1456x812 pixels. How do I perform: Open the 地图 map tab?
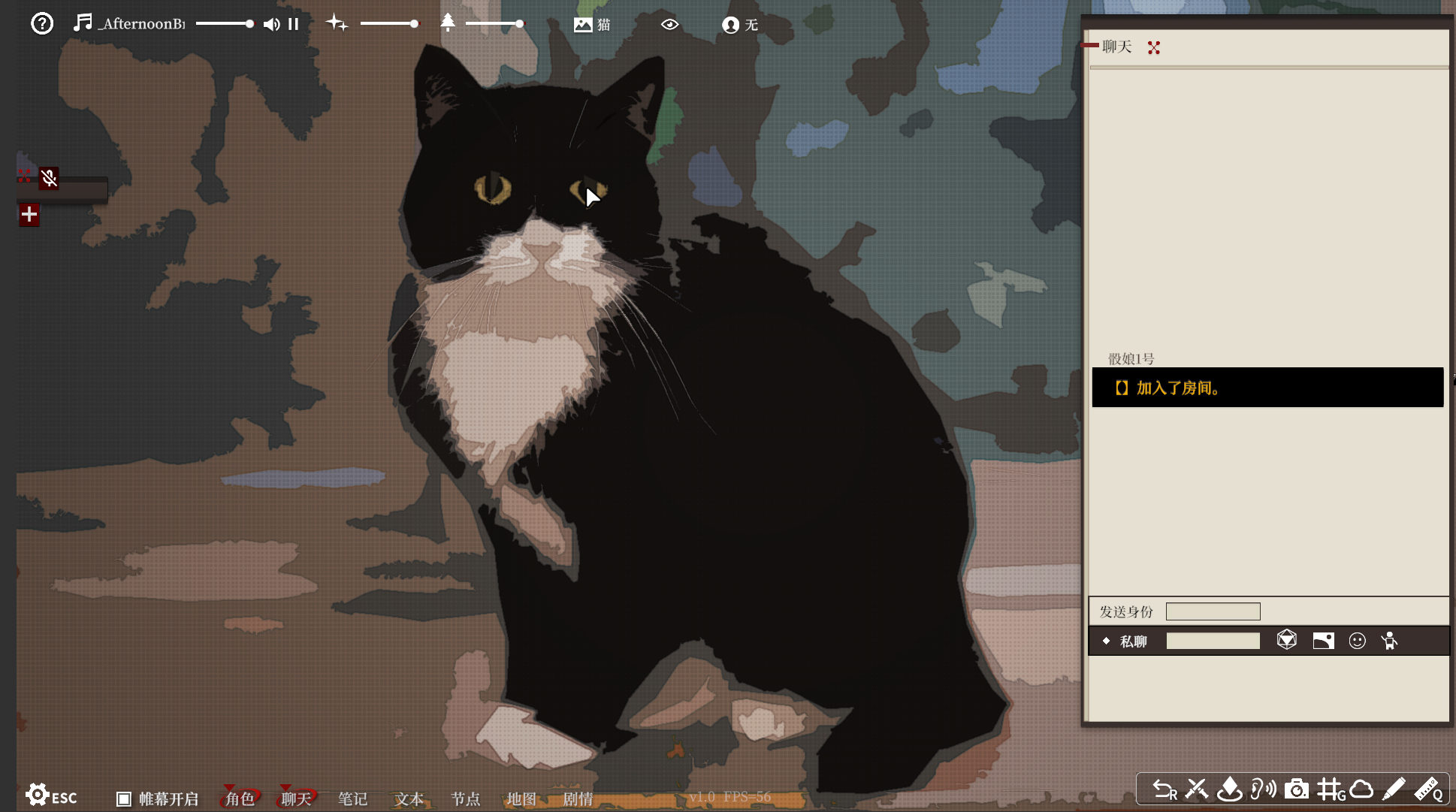click(521, 798)
